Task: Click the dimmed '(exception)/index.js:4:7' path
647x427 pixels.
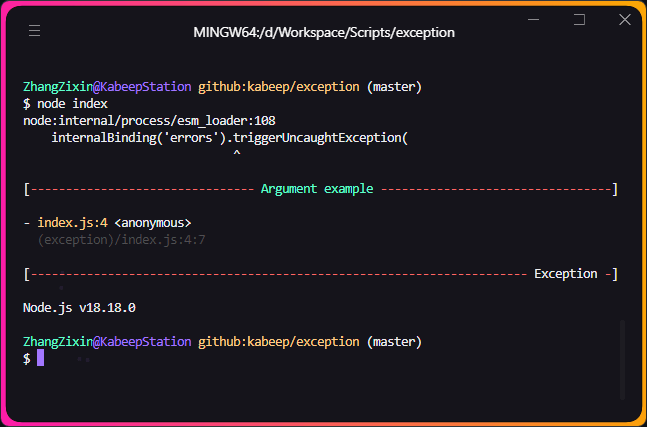Action: pos(121,240)
